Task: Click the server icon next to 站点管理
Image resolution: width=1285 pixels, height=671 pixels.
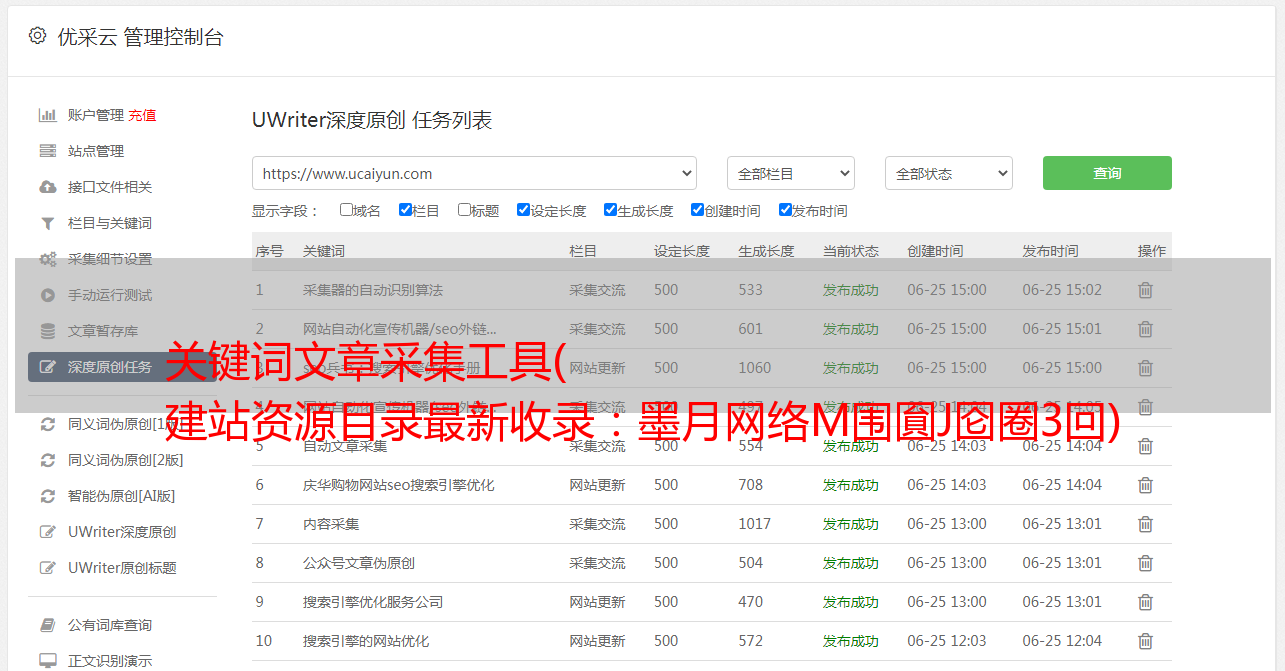Action: (47, 151)
